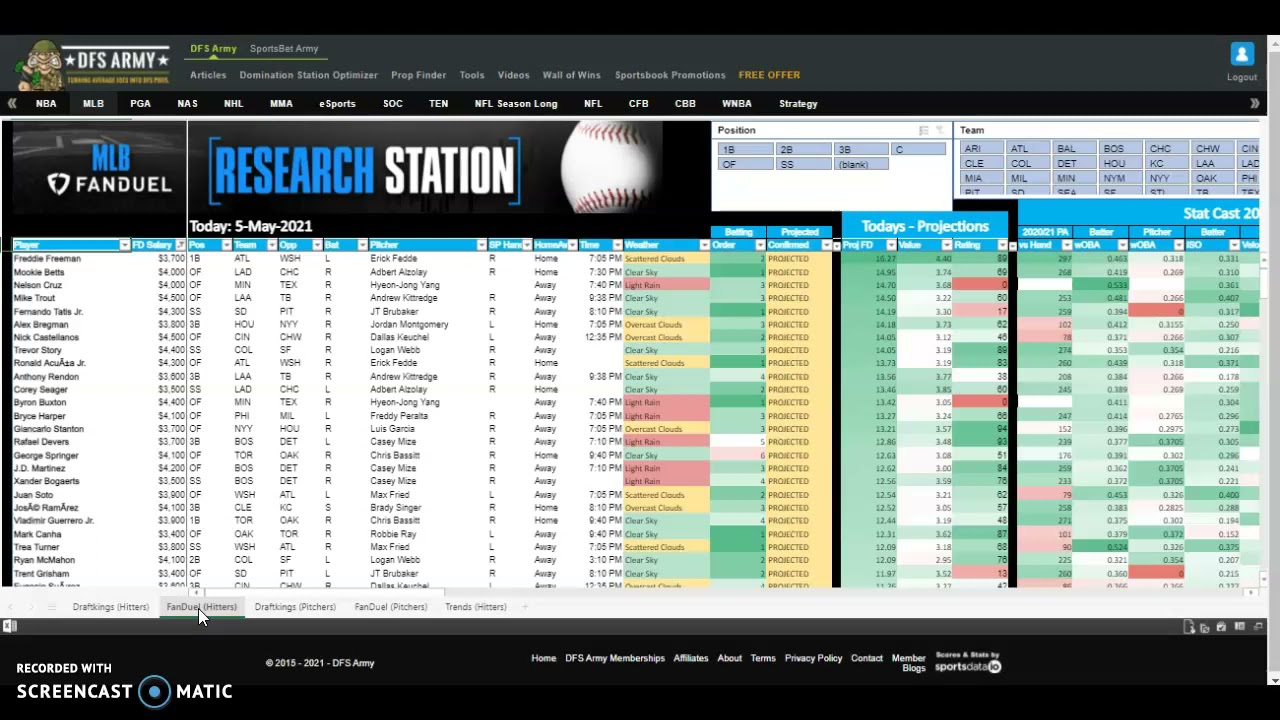Click the rightmost icon in the bottom-right toolbar
The height and width of the screenshot is (720, 1280).
tap(1258, 627)
